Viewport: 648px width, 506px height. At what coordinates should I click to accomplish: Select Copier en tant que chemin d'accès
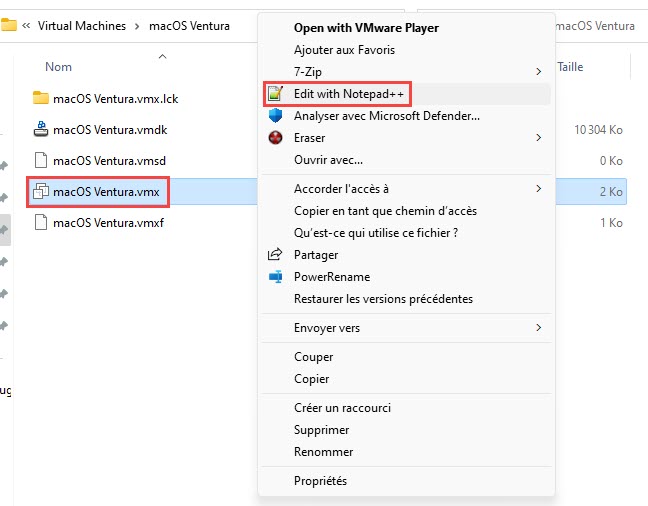(x=385, y=211)
